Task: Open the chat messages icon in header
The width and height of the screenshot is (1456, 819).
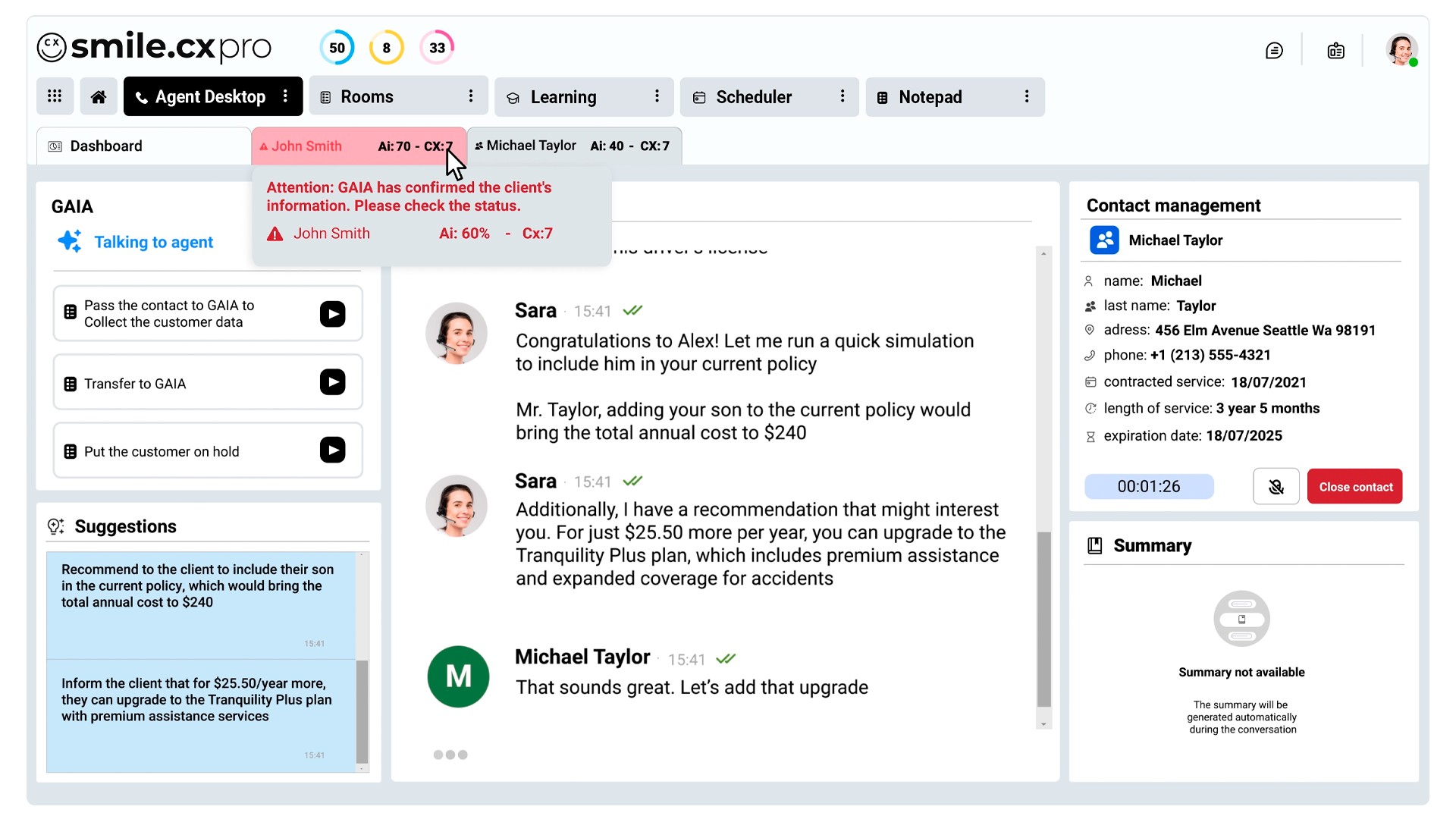Action: click(x=1274, y=51)
